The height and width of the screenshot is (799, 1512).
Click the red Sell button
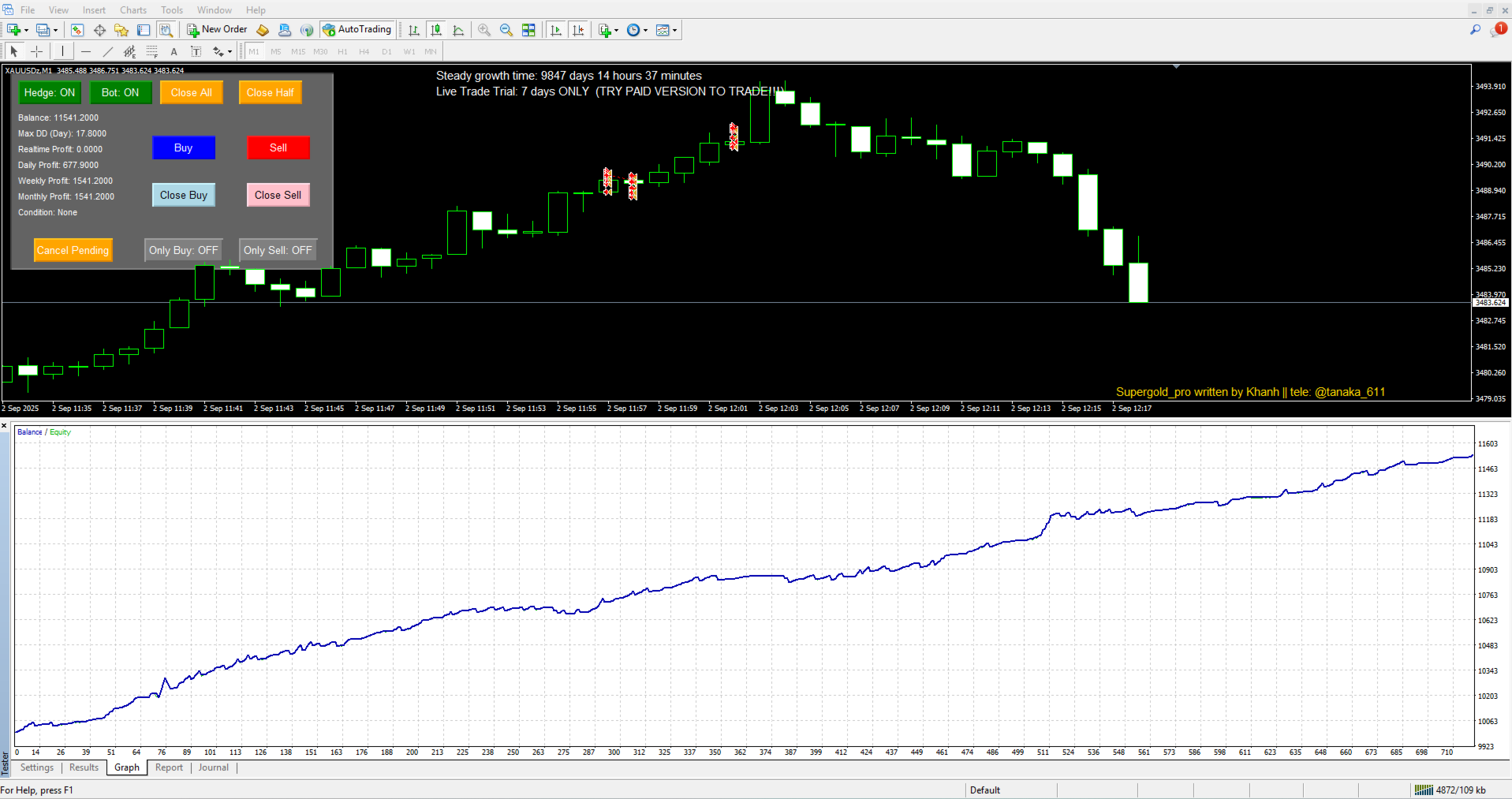click(x=278, y=147)
